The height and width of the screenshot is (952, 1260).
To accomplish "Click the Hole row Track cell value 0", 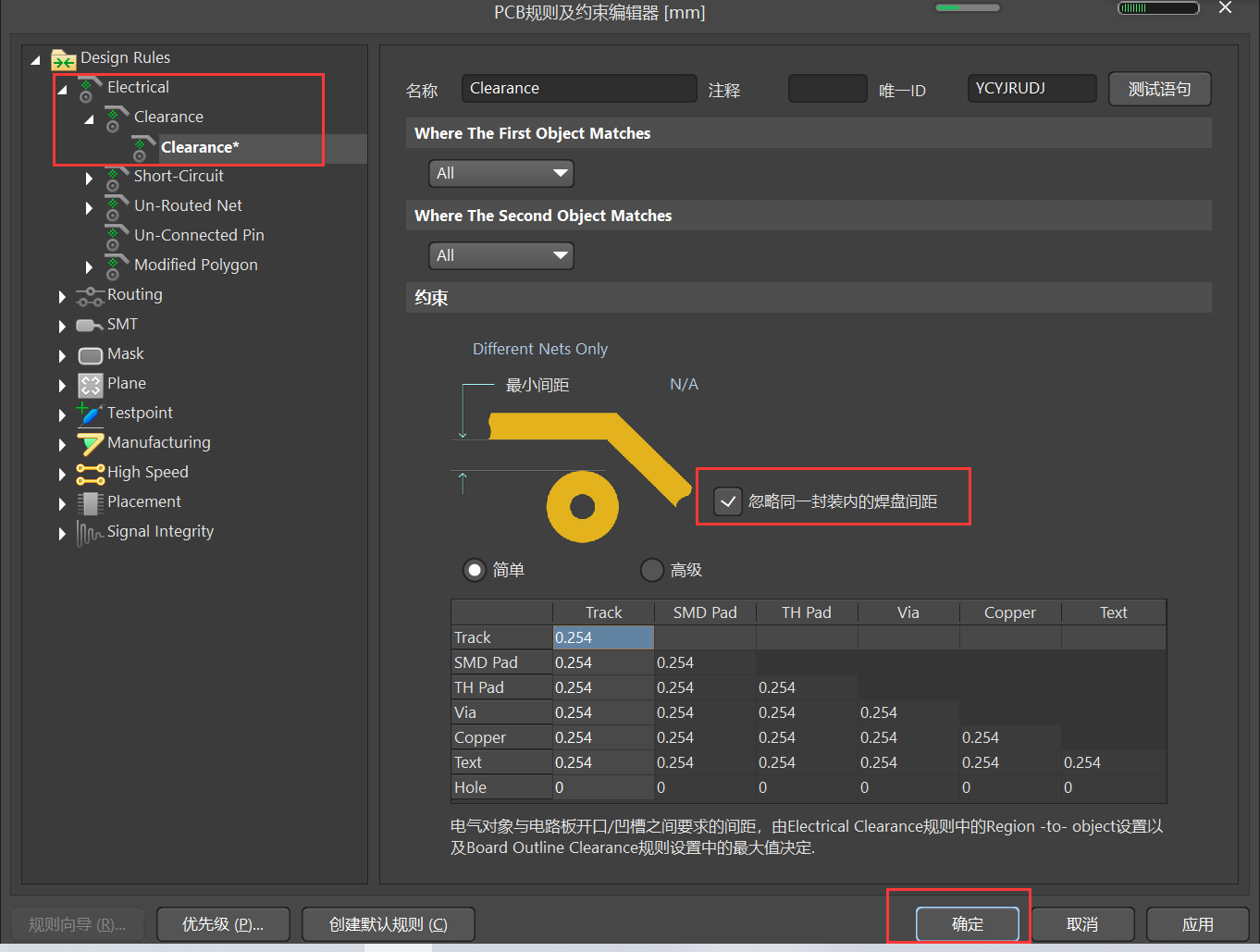I will (x=603, y=787).
